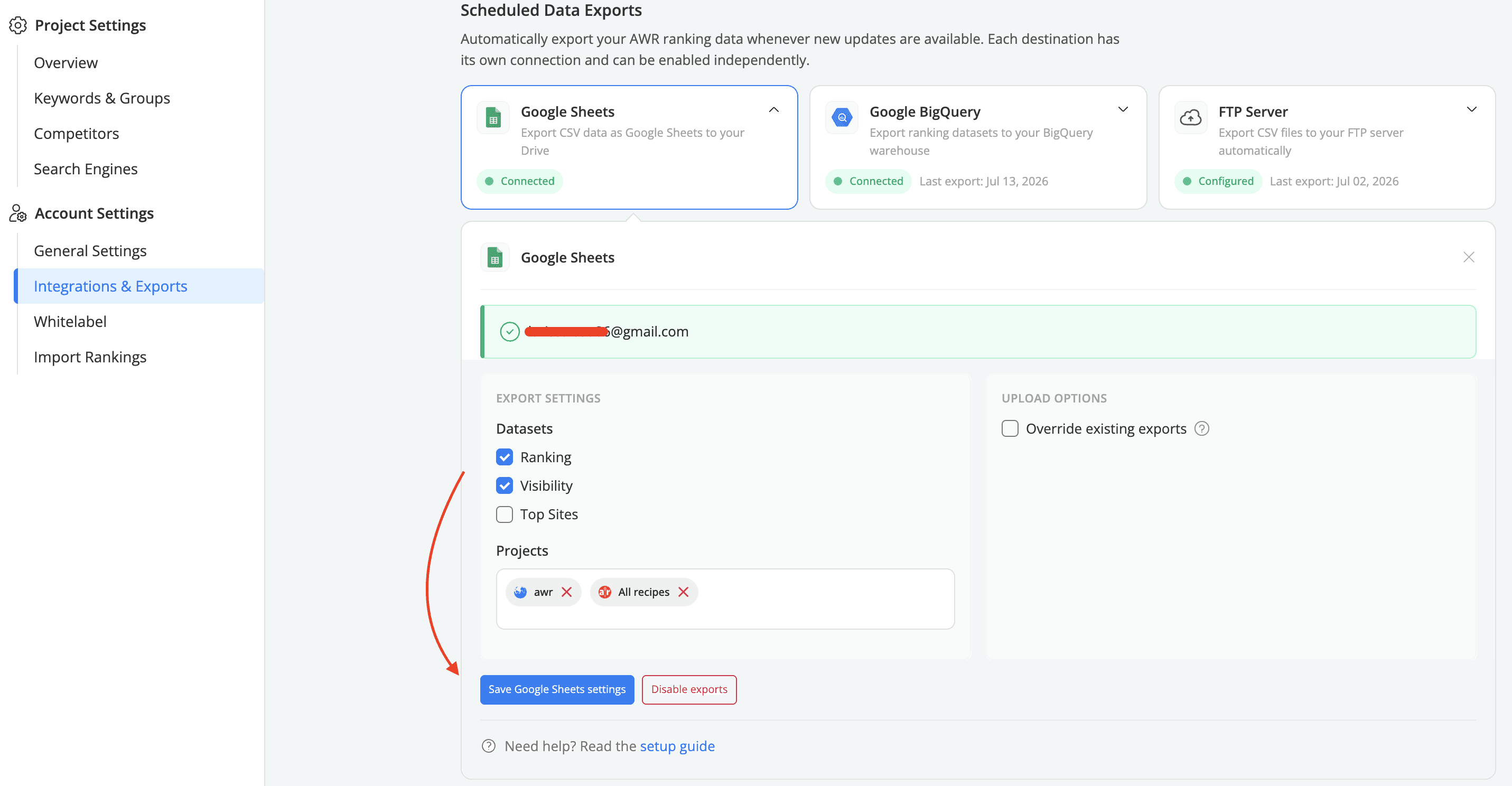Image resolution: width=1512 pixels, height=786 pixels.
Task: Click the FTP Server cloud upload icon
Action: coord(1190,117)
